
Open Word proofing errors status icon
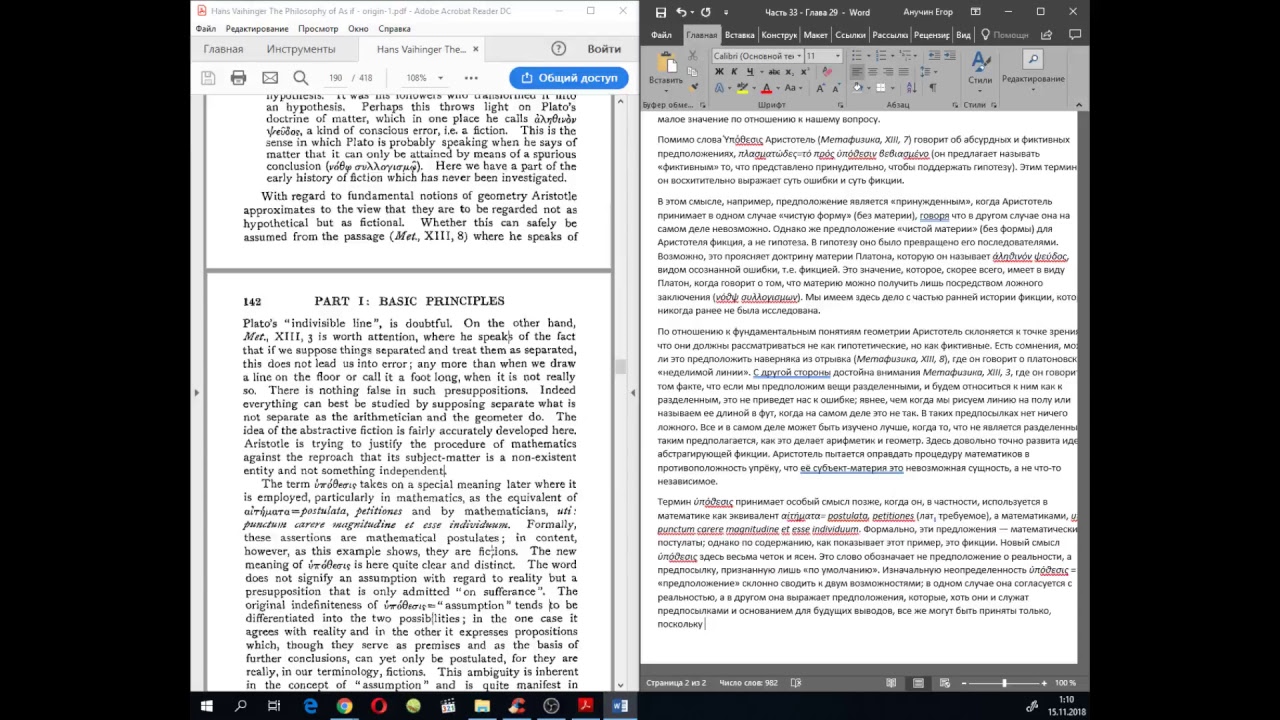click(796, 683)
